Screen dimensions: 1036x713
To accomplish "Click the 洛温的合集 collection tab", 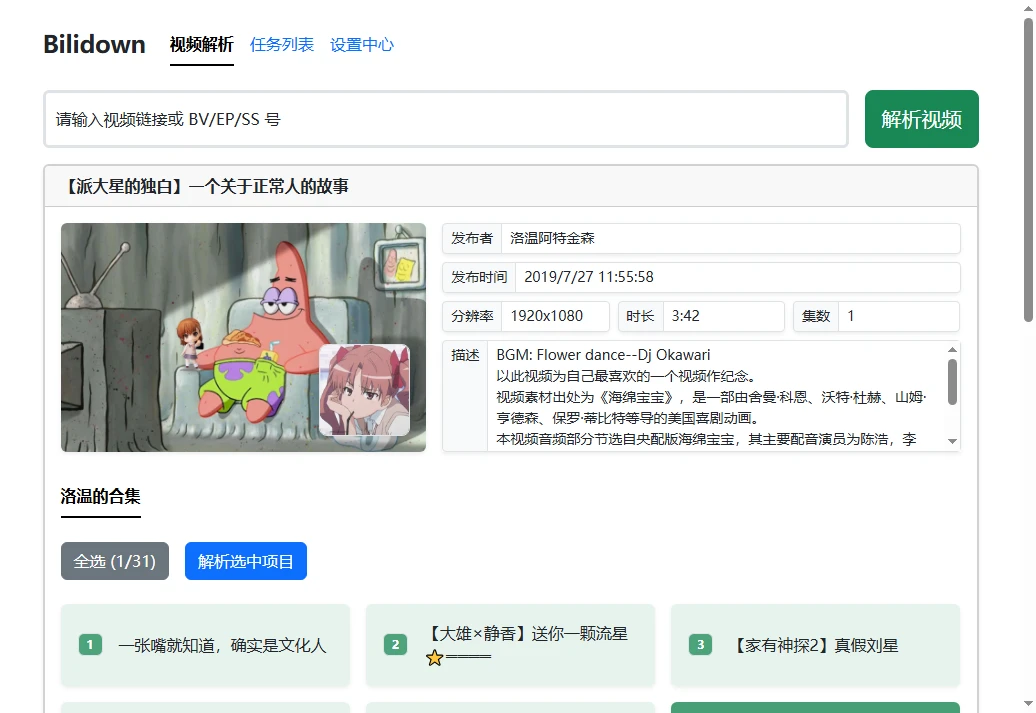I will coord(101,497).
